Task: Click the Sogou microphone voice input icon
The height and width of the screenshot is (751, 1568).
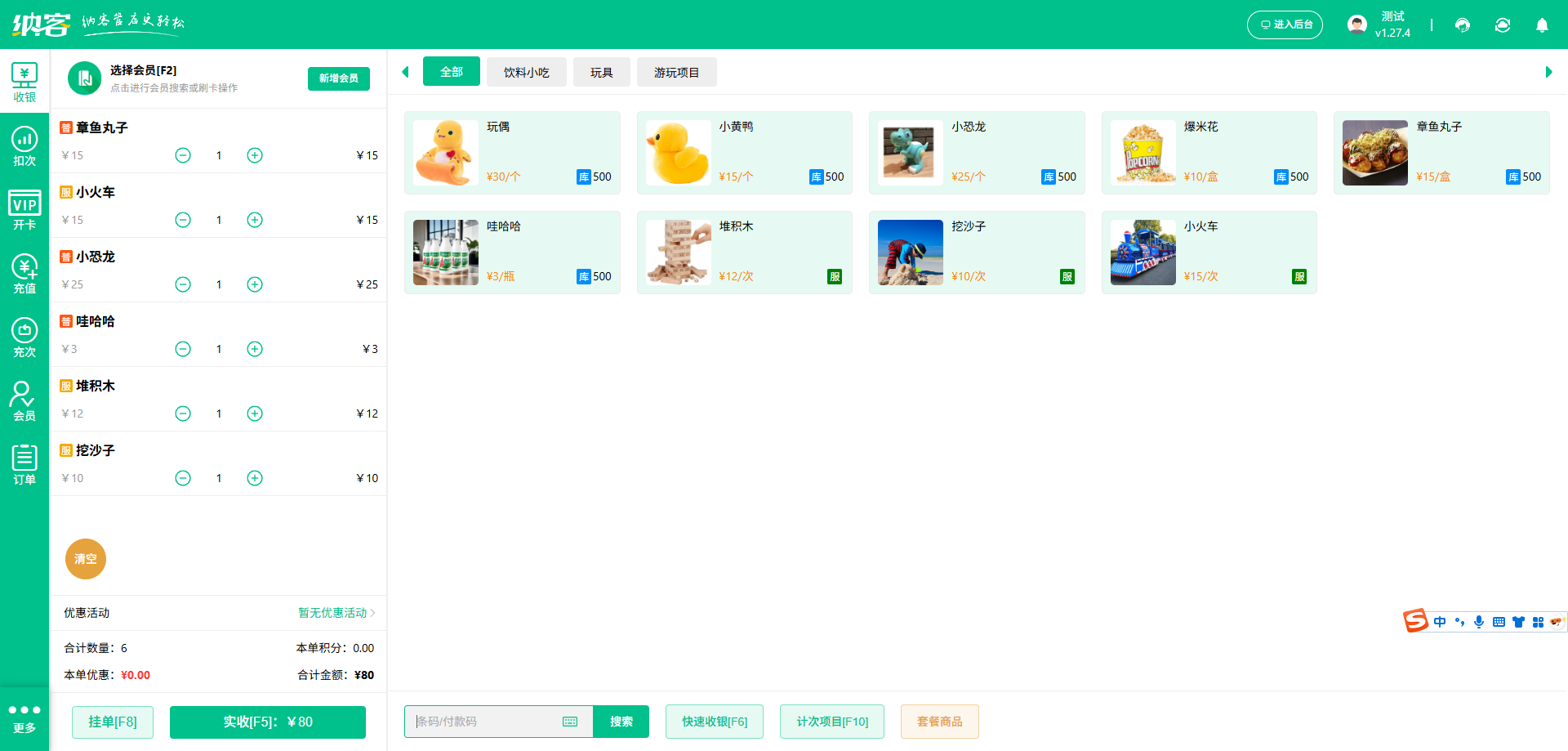Action: [x=1478, y=621]
